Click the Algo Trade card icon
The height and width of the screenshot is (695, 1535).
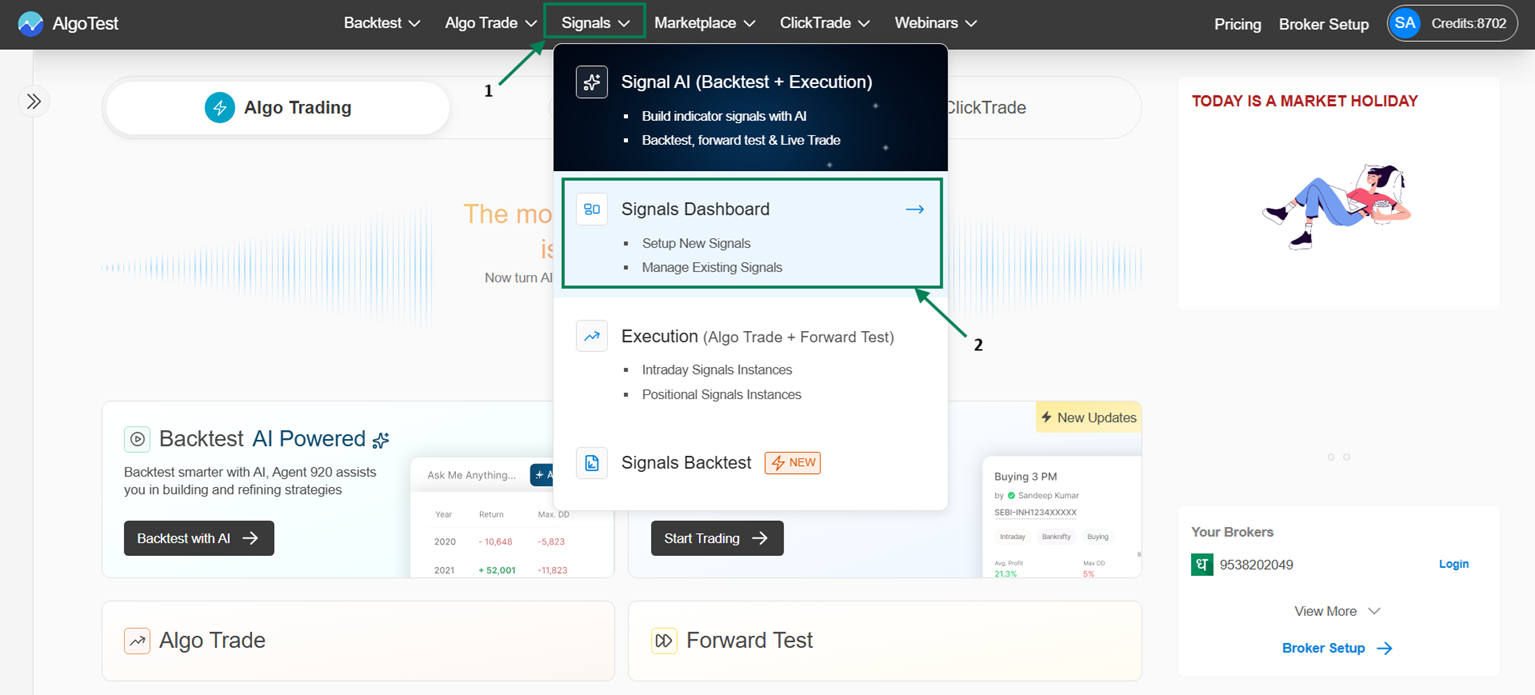137,640
